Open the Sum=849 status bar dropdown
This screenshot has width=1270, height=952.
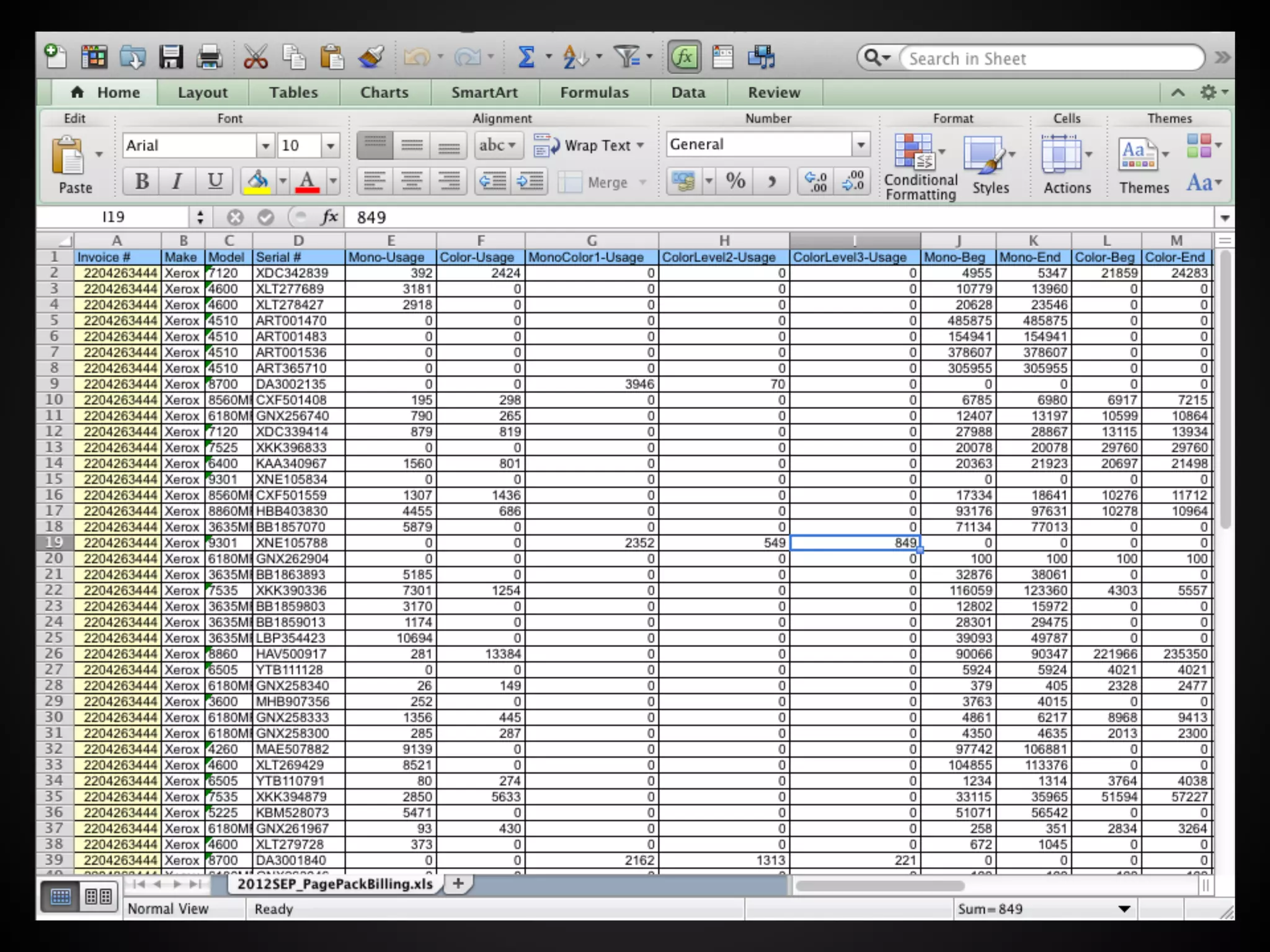(x=1124, y=909)
